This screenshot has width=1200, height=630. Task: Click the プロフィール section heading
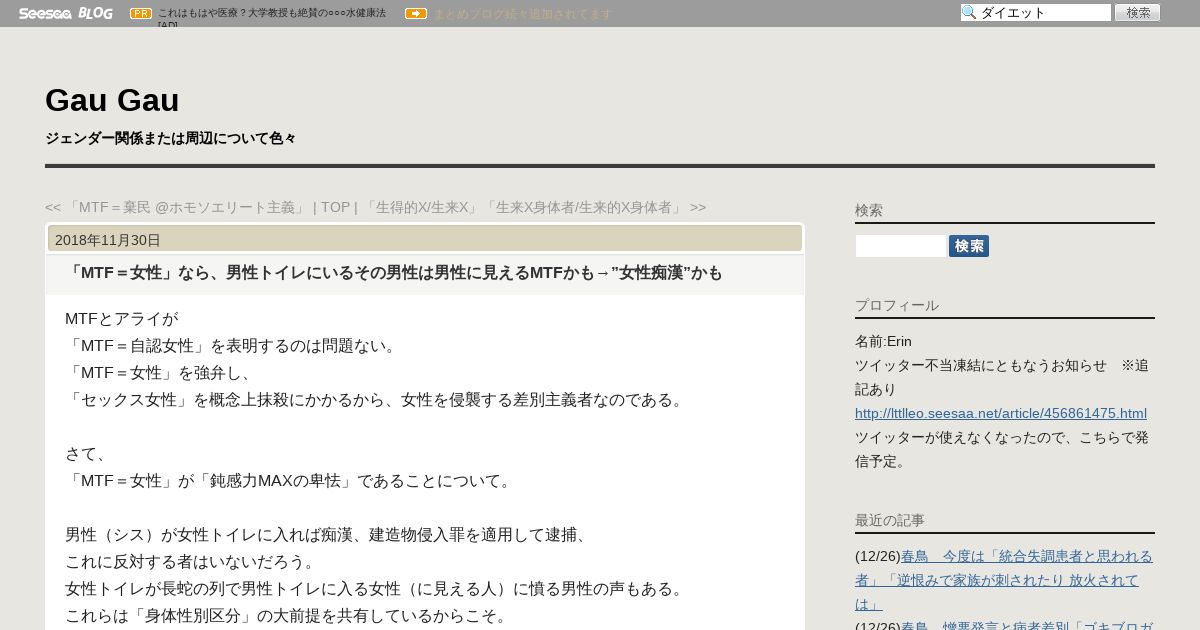(897, 305)
